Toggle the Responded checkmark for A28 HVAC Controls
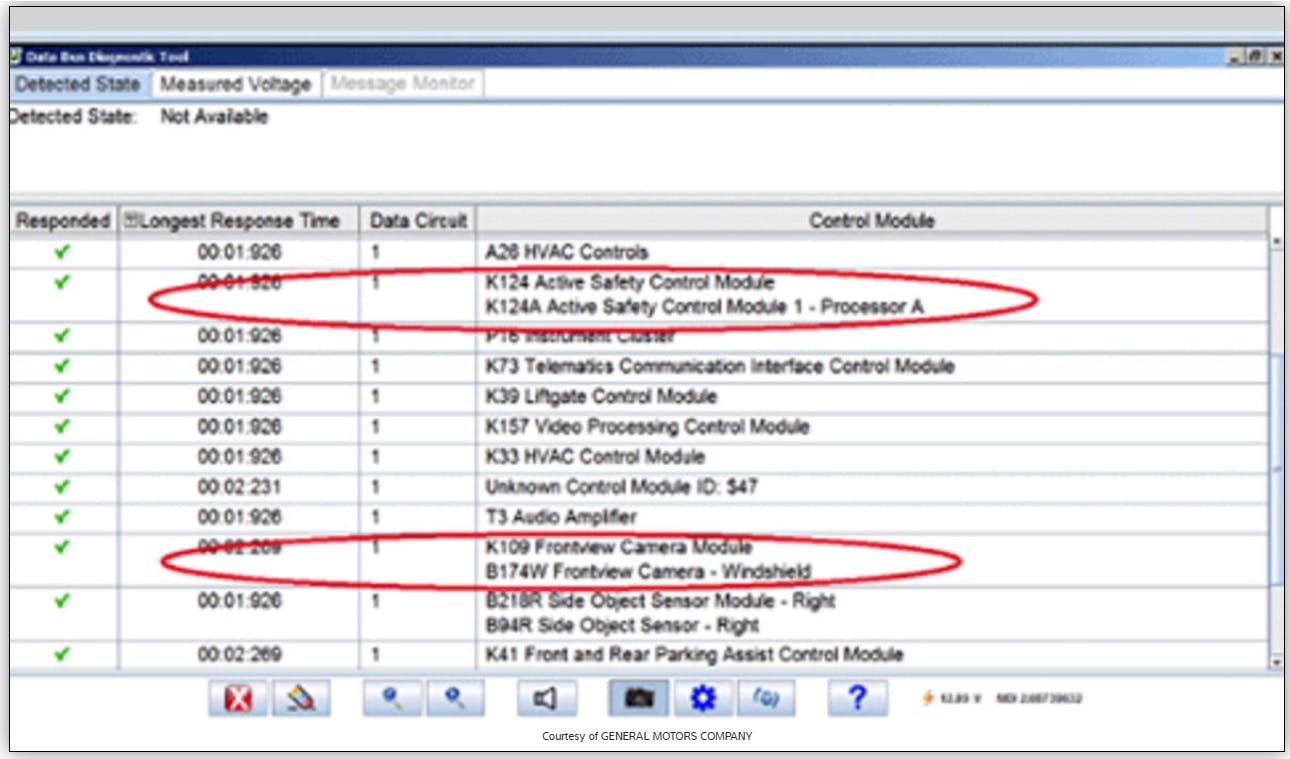 61,252
